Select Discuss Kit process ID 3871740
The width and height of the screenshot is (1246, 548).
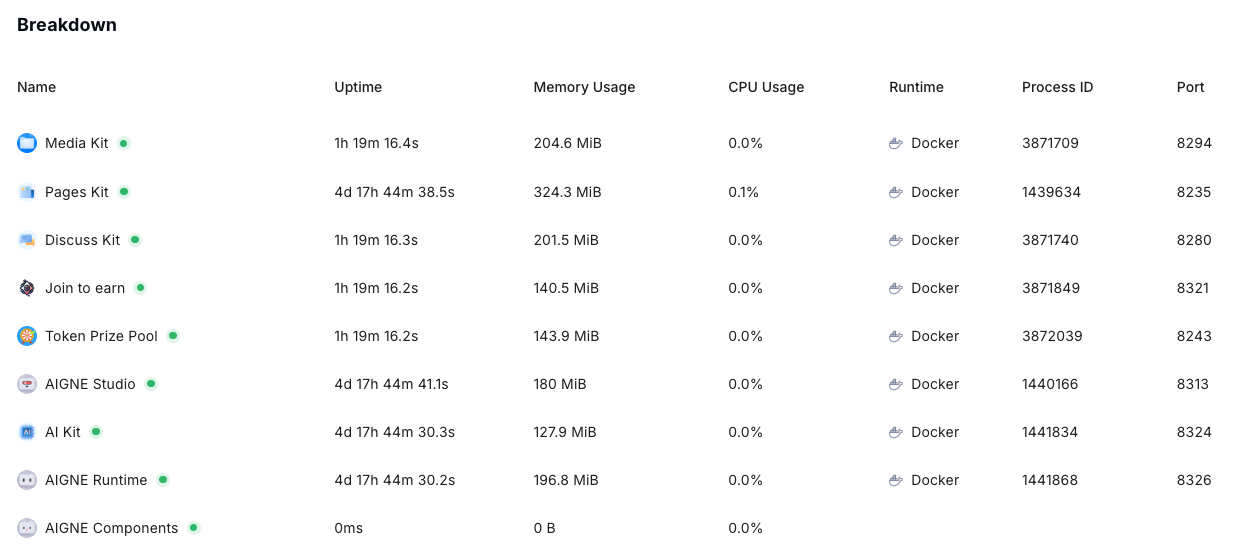pyautogui.click(x=1050, y=240)
